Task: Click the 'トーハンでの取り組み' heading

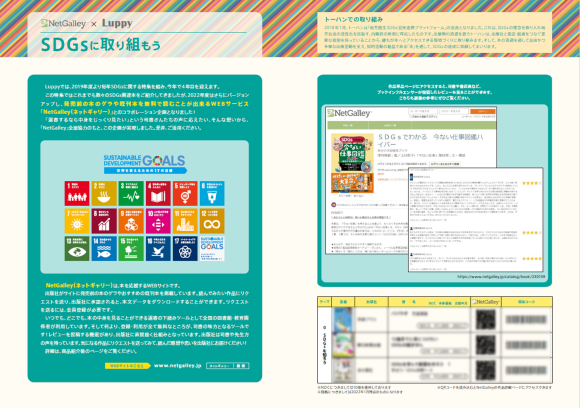Action: click(353, 19)
